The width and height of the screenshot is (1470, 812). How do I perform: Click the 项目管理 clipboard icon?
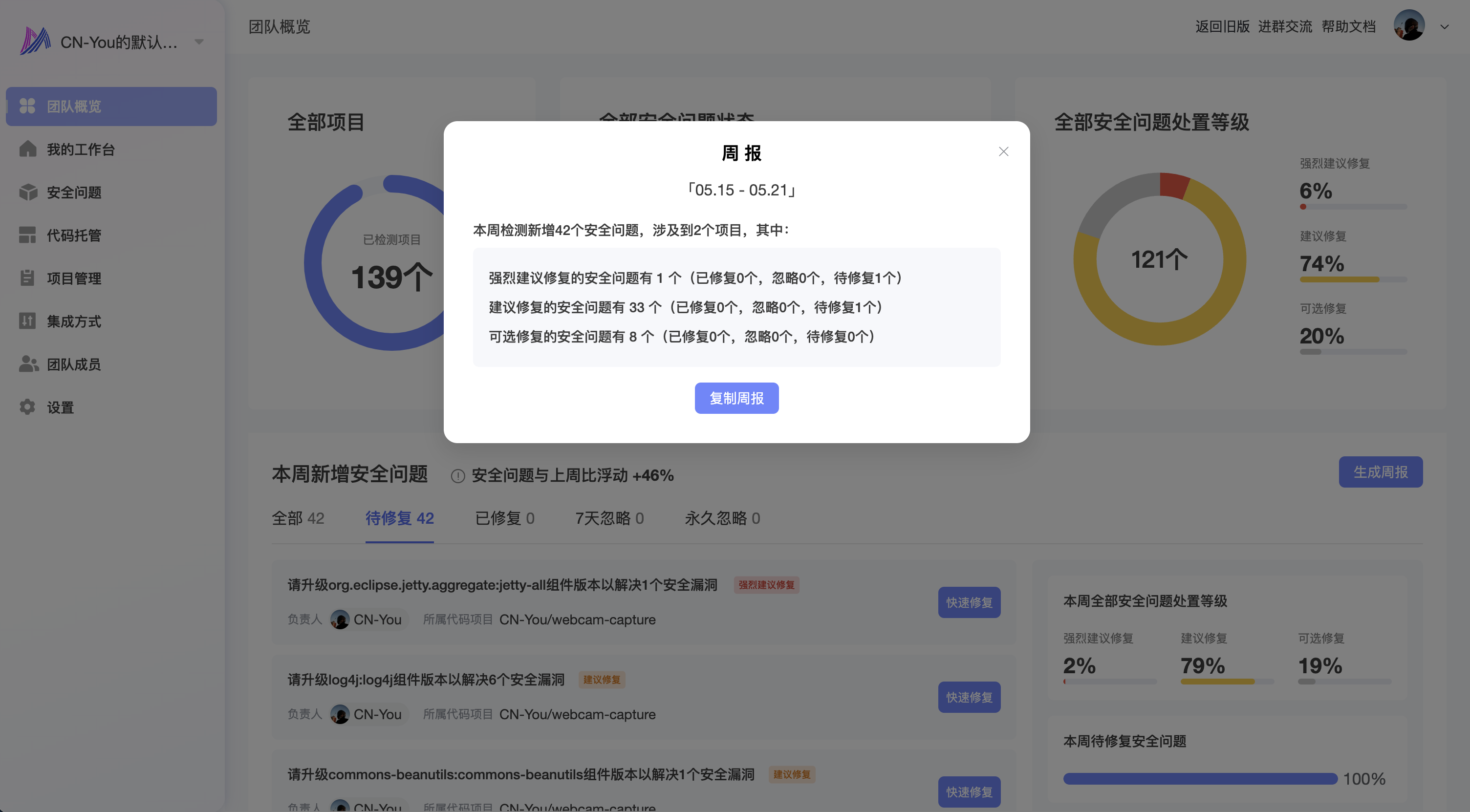click(x=27, y=278)
